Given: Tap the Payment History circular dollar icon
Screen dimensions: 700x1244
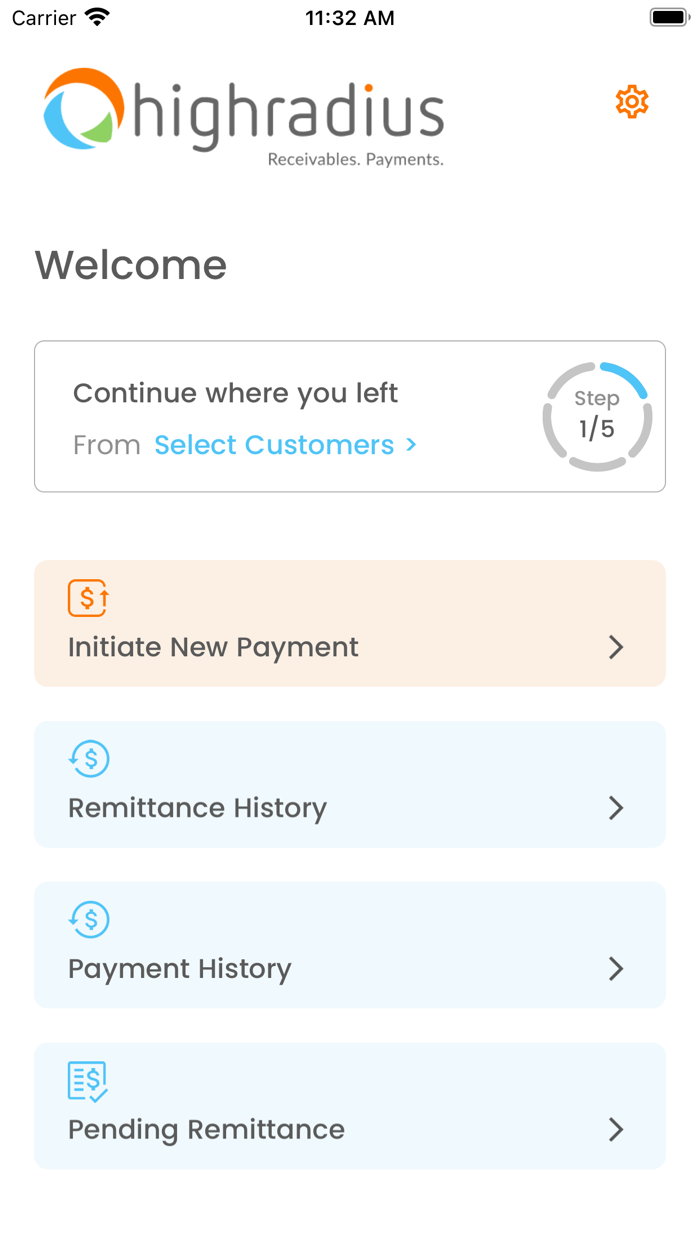Looking at the screenshot, I should pyautogui.click(x=89, y=920).
